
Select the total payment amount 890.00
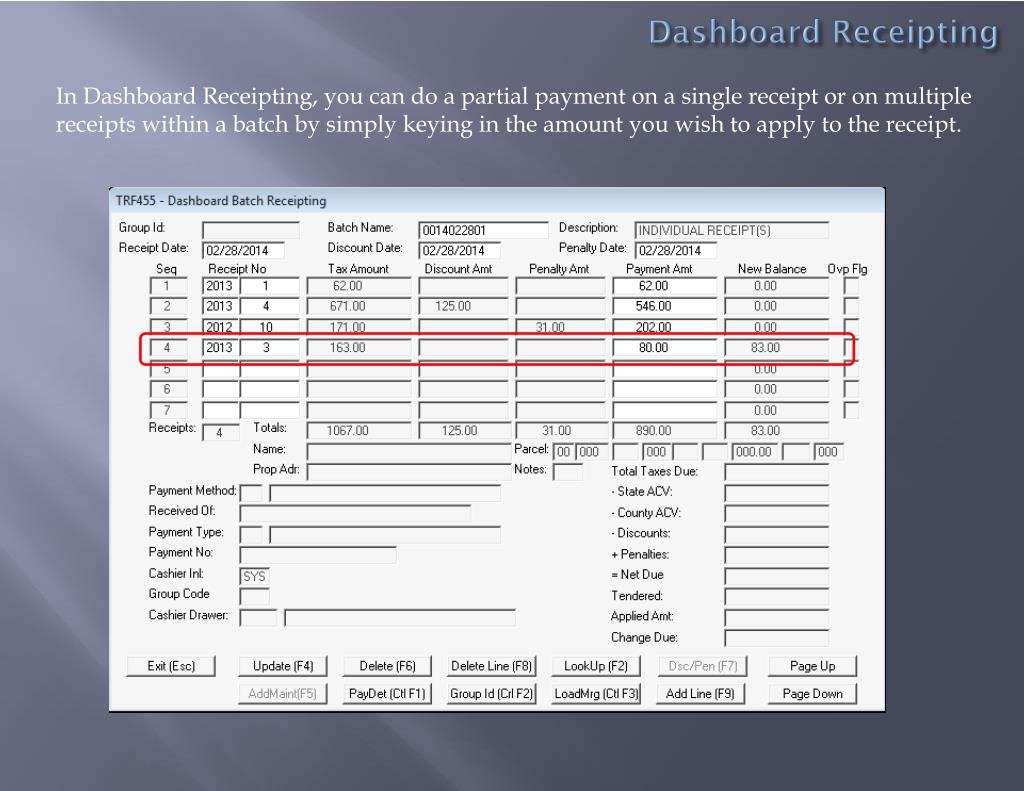tap(665, 431)
